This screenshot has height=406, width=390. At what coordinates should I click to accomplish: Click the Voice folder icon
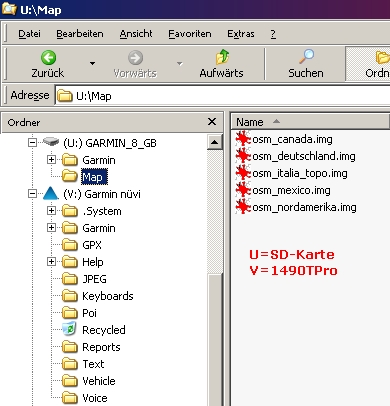[70, 398]
